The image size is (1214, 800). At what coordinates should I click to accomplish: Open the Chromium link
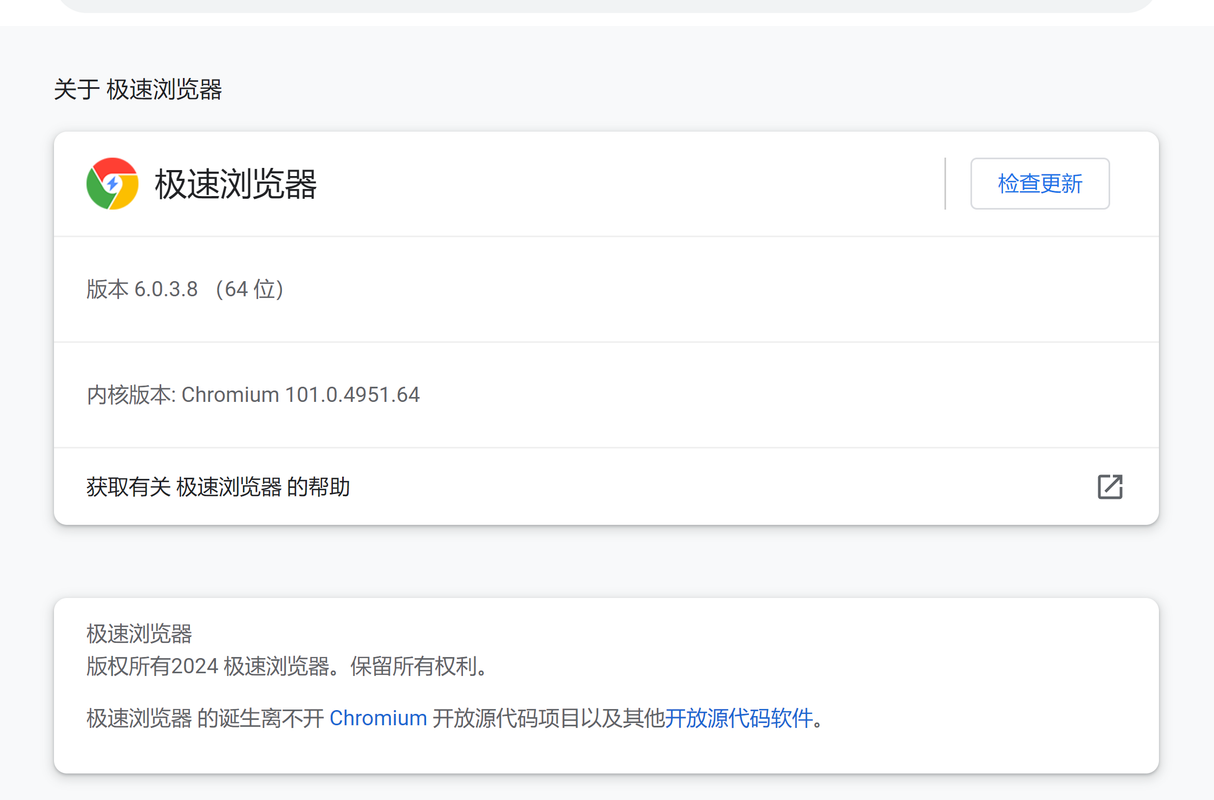tap(378, 718)
